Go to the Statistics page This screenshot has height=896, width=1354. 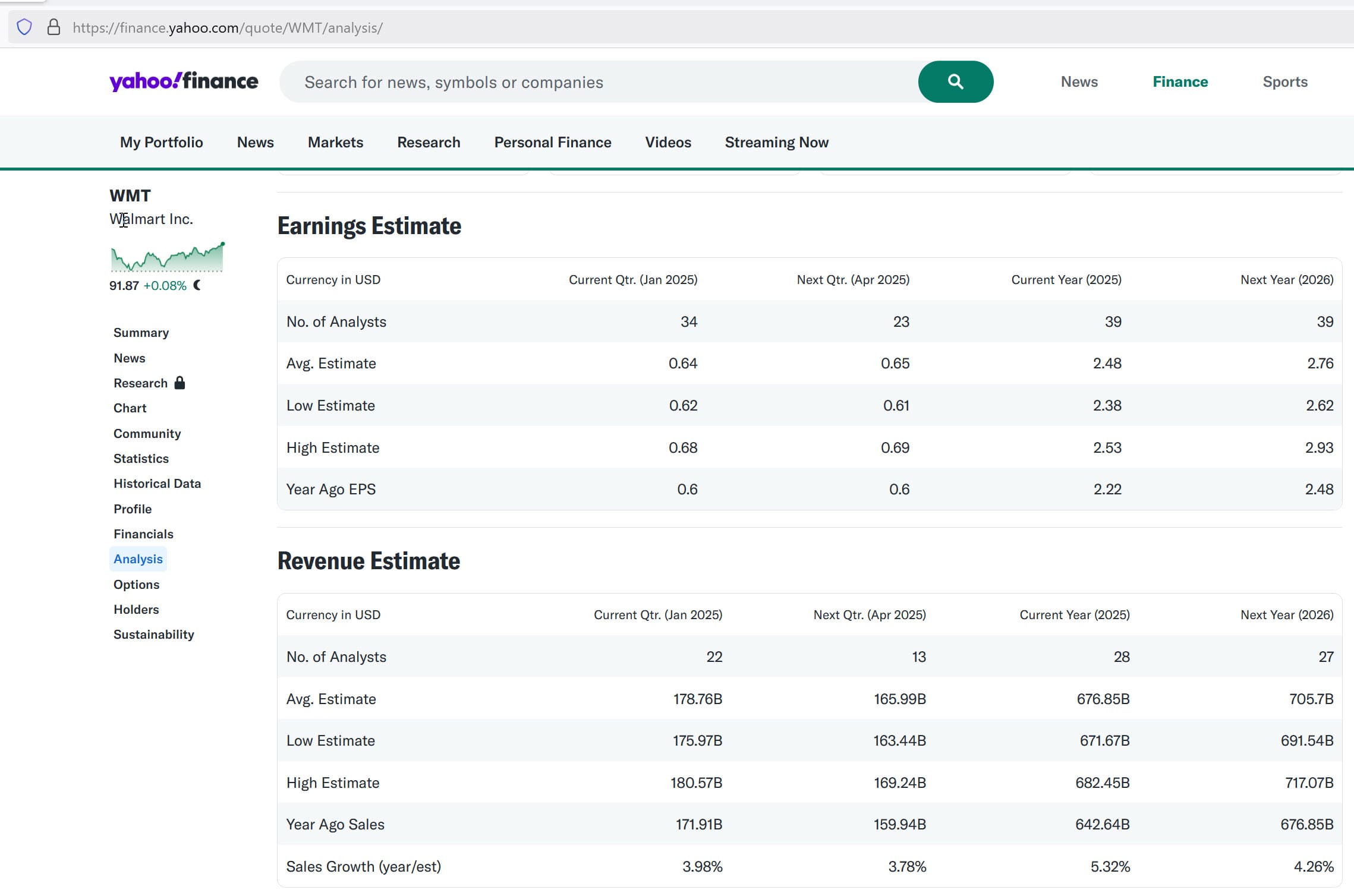point(141,458)
